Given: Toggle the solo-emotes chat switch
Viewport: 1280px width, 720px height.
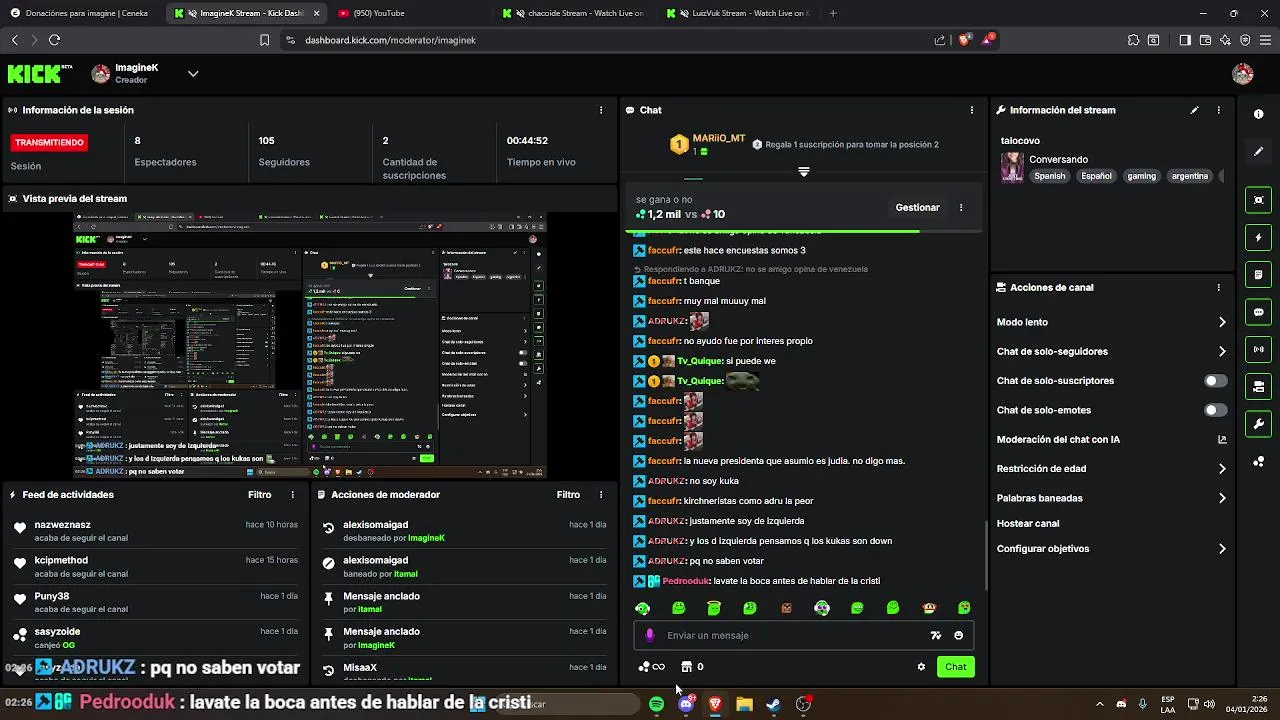Looking at the screenshot, I should click(1215, 410).
